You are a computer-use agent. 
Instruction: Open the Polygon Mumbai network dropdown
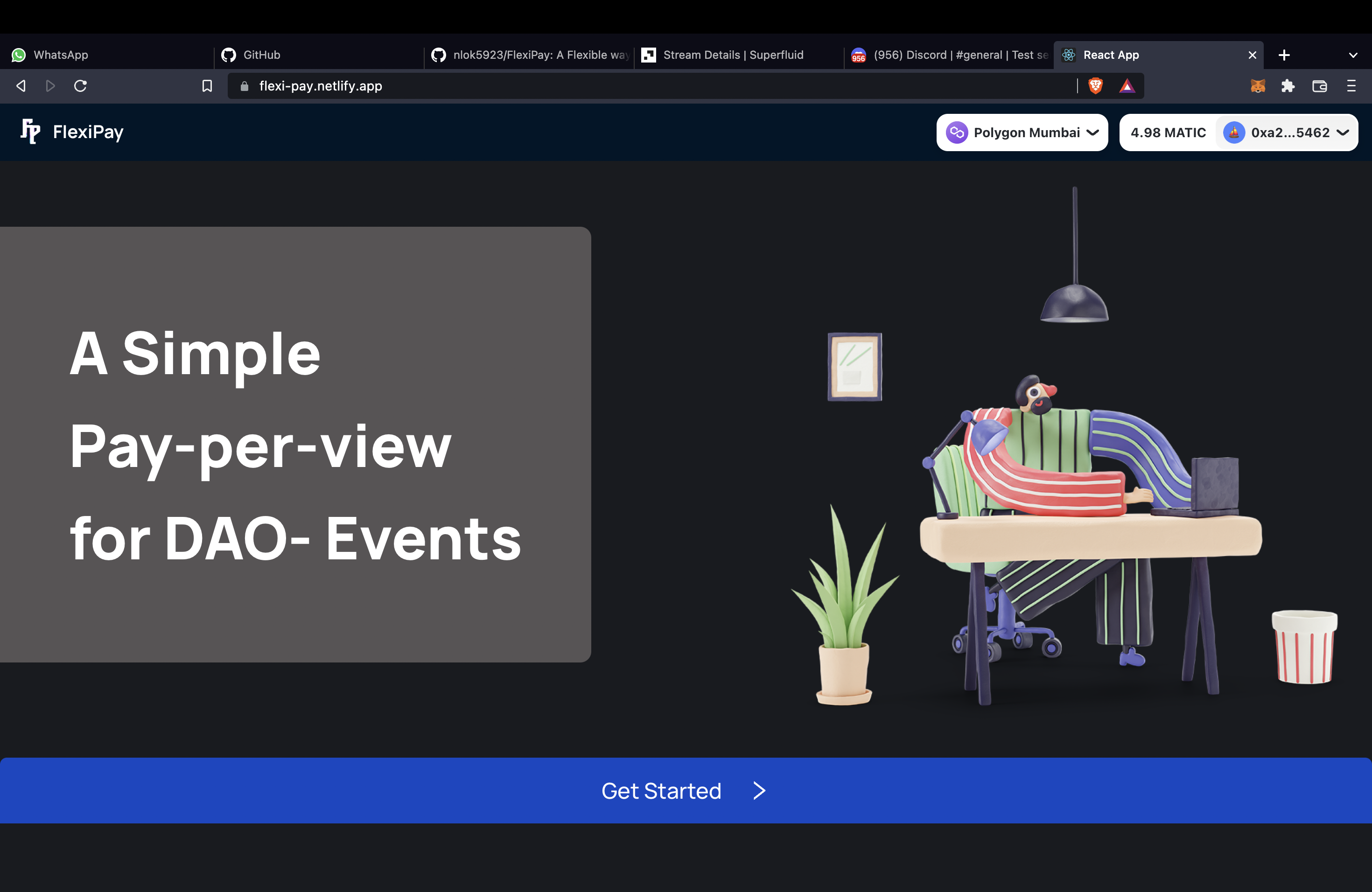tap(1022, 132)
